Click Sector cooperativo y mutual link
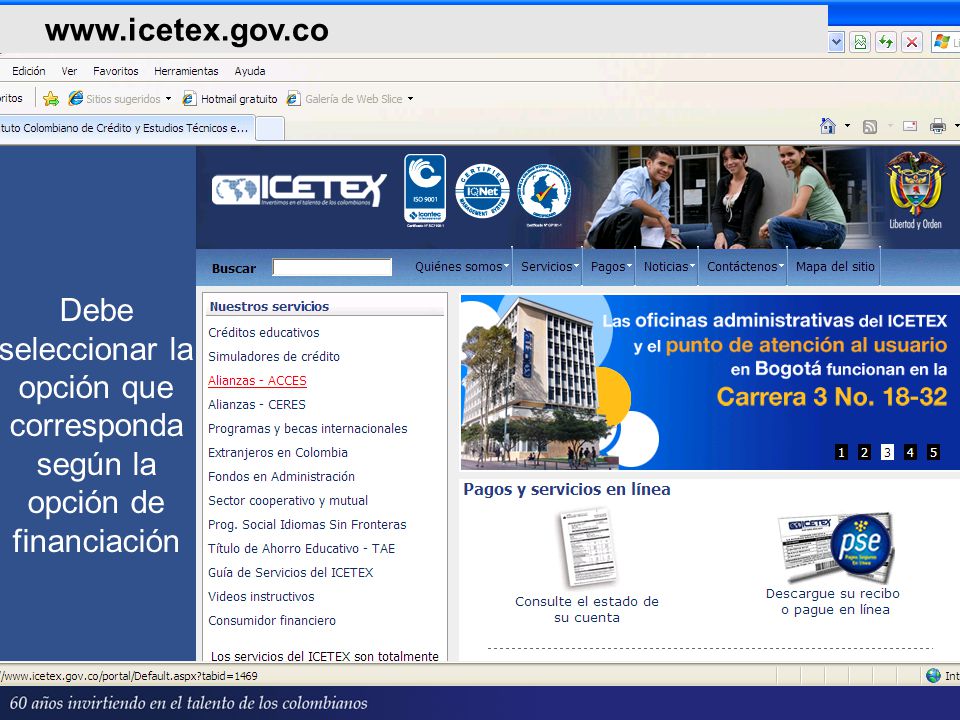Screen dimensions: 960x720 288,501
